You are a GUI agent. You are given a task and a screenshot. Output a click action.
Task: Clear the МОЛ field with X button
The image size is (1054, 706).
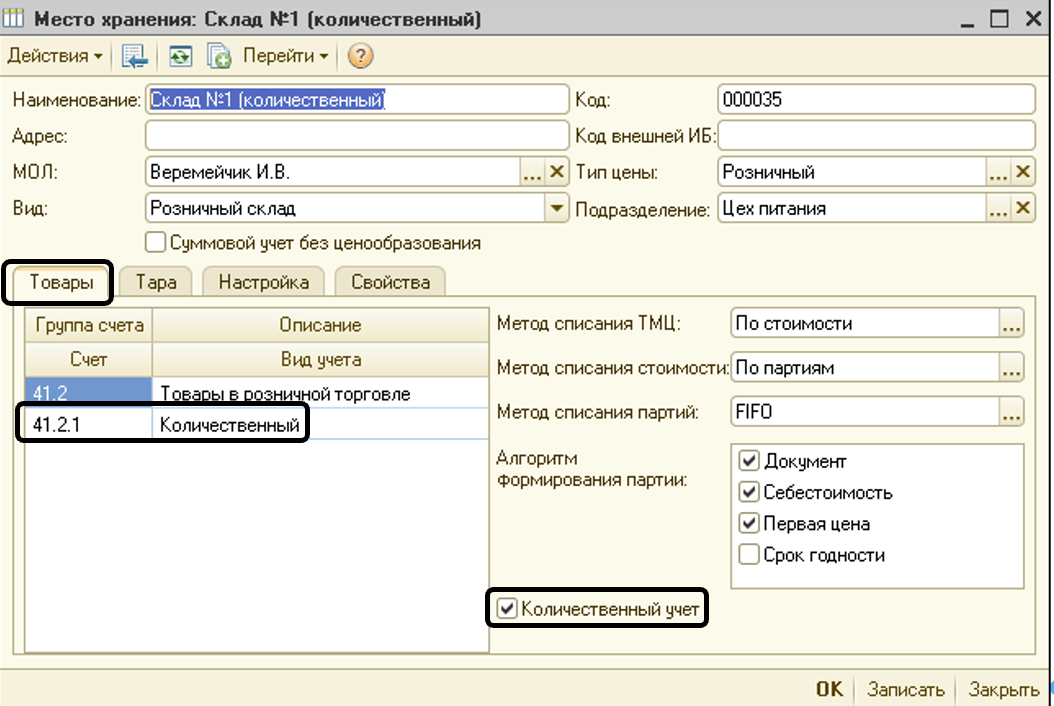coord(557,172)
